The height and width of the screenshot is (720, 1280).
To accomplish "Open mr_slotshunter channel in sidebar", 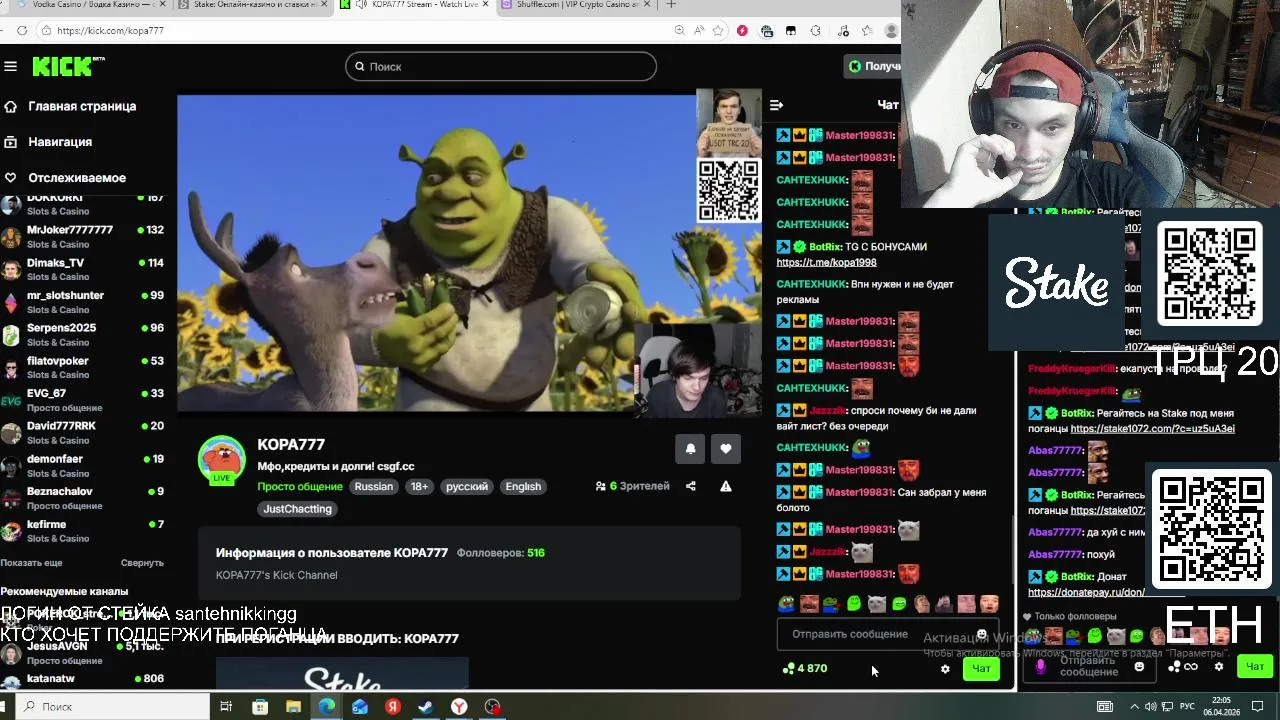I will (x=82, y=302).
